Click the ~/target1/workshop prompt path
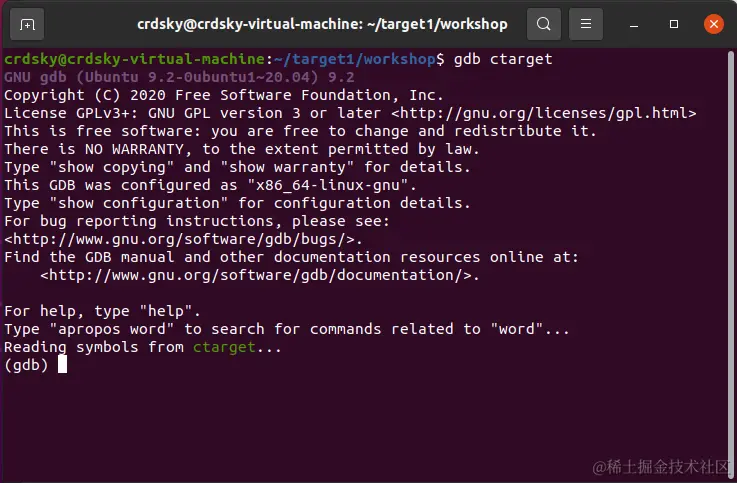 pos(354,59)
